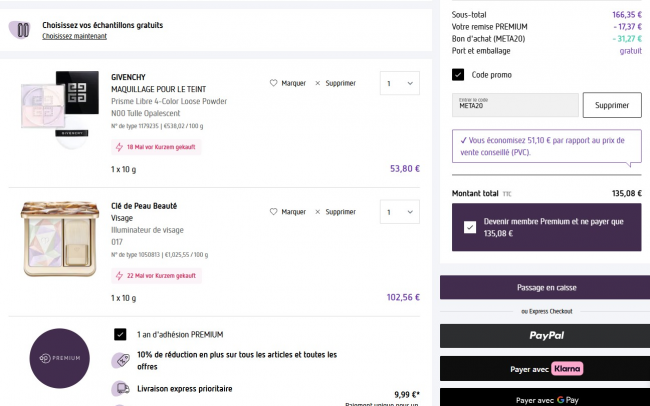The height and width of the screenshot is (406, 650).
Task: Untick the 1 an d'adhésion PREMIUM checkbox
Action: point(120,334)
